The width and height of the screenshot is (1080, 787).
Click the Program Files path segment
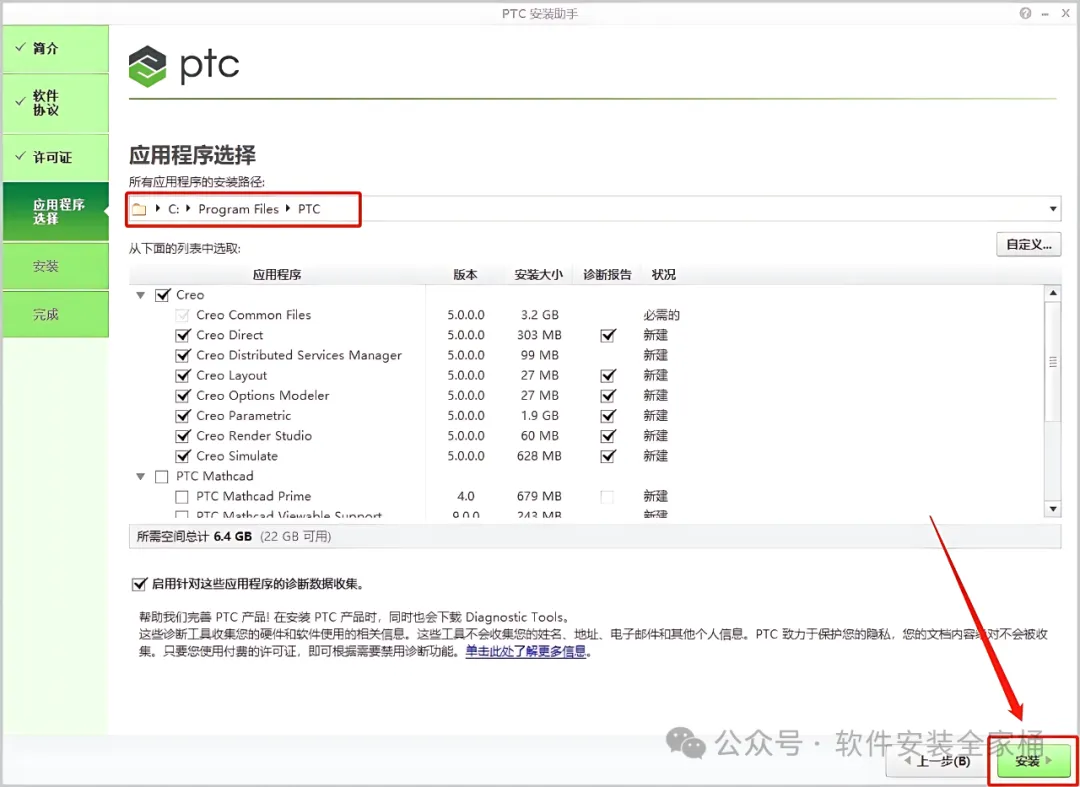[238, 209]
